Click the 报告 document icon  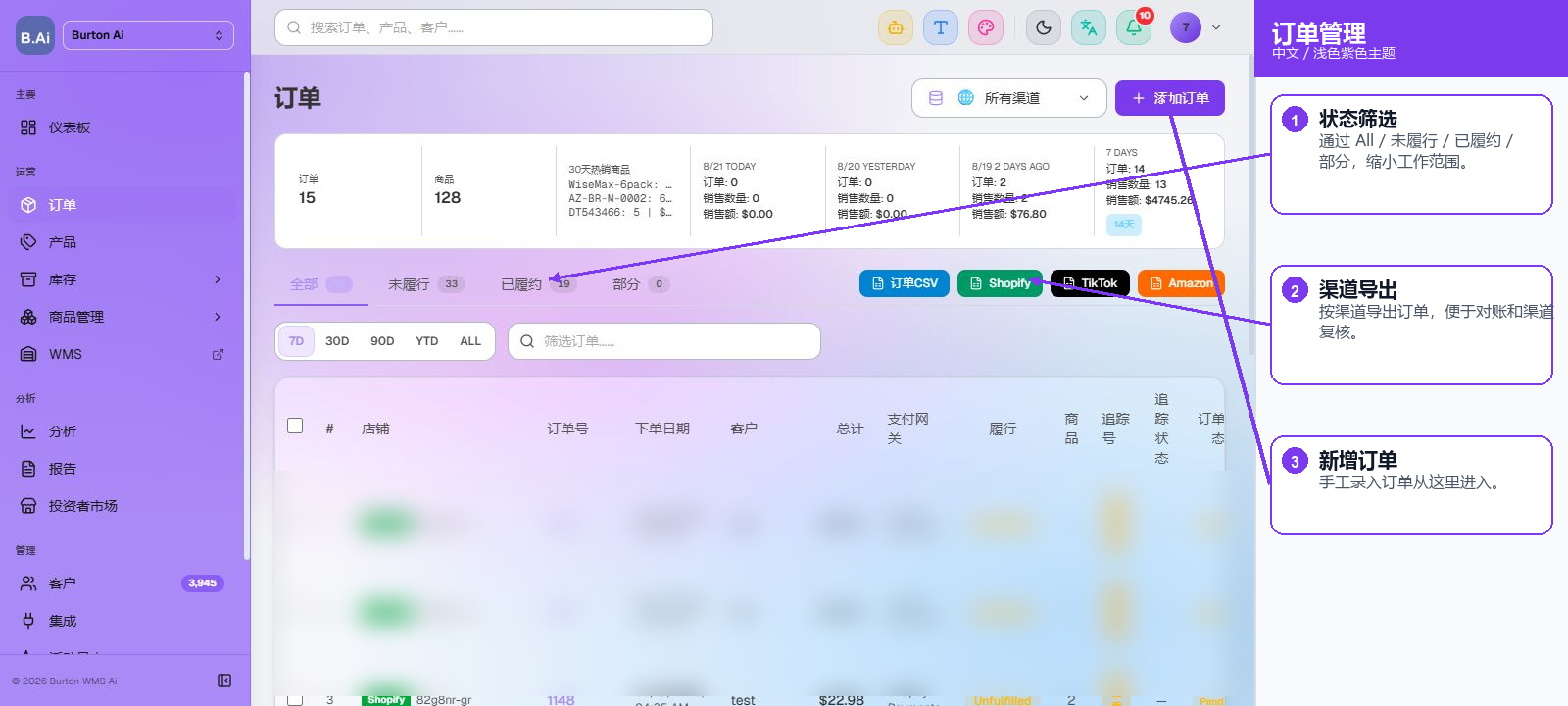(28, 469)
